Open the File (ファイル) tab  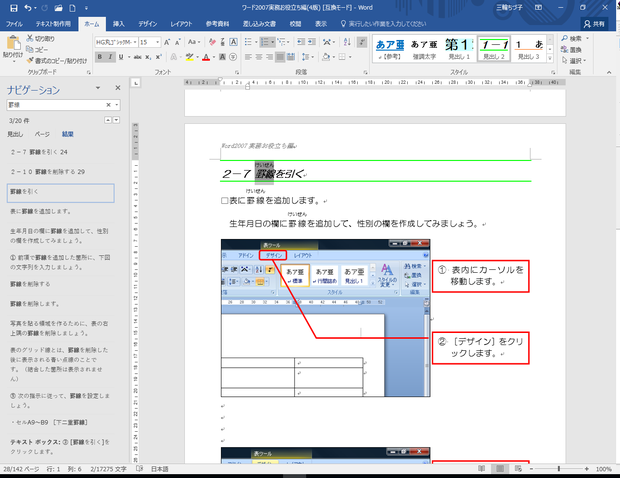tap(14, 24)
